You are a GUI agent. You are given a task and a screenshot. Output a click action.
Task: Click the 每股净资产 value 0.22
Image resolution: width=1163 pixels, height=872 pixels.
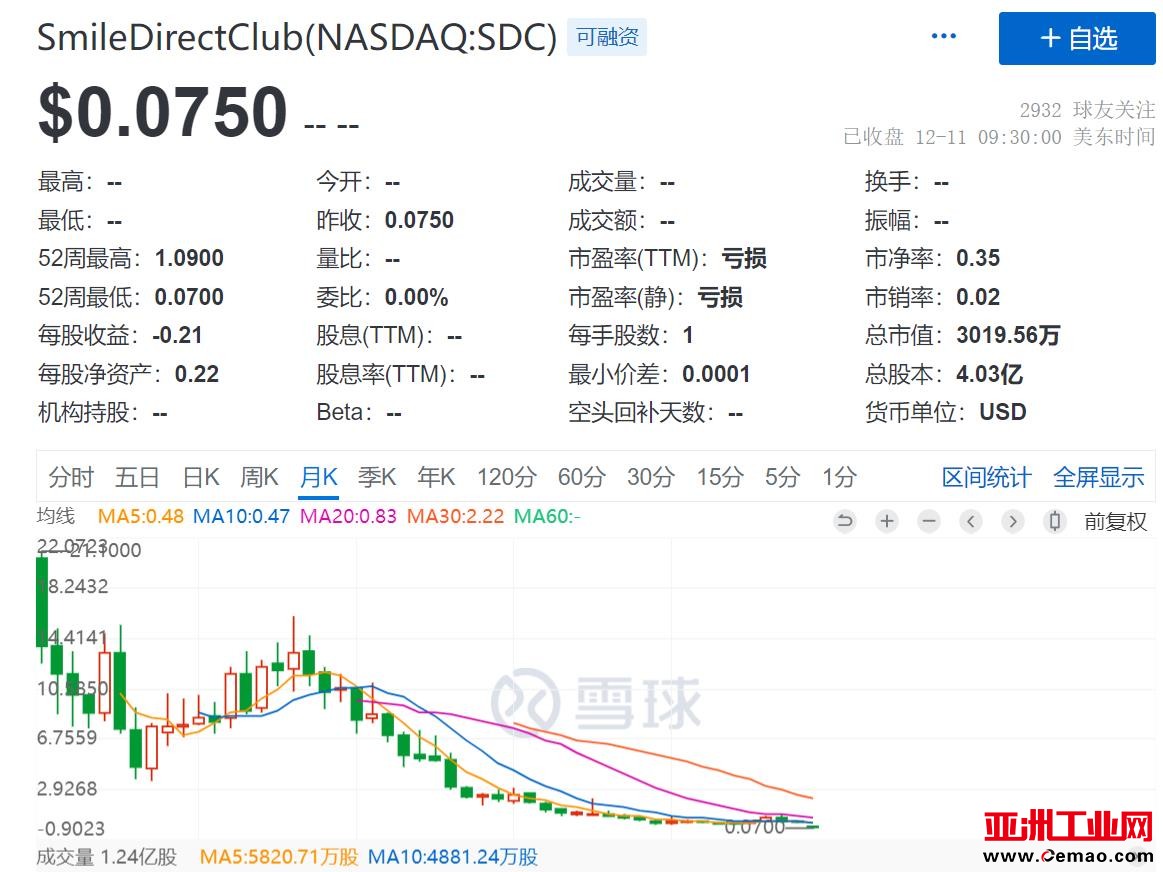pyautogui.click(x=197, y=374)
